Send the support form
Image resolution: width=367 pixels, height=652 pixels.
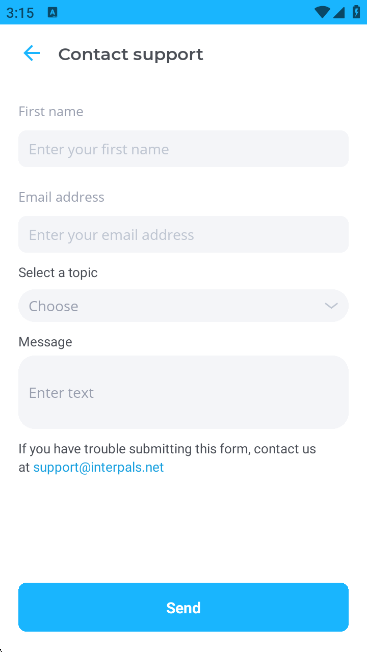[183, 608]
